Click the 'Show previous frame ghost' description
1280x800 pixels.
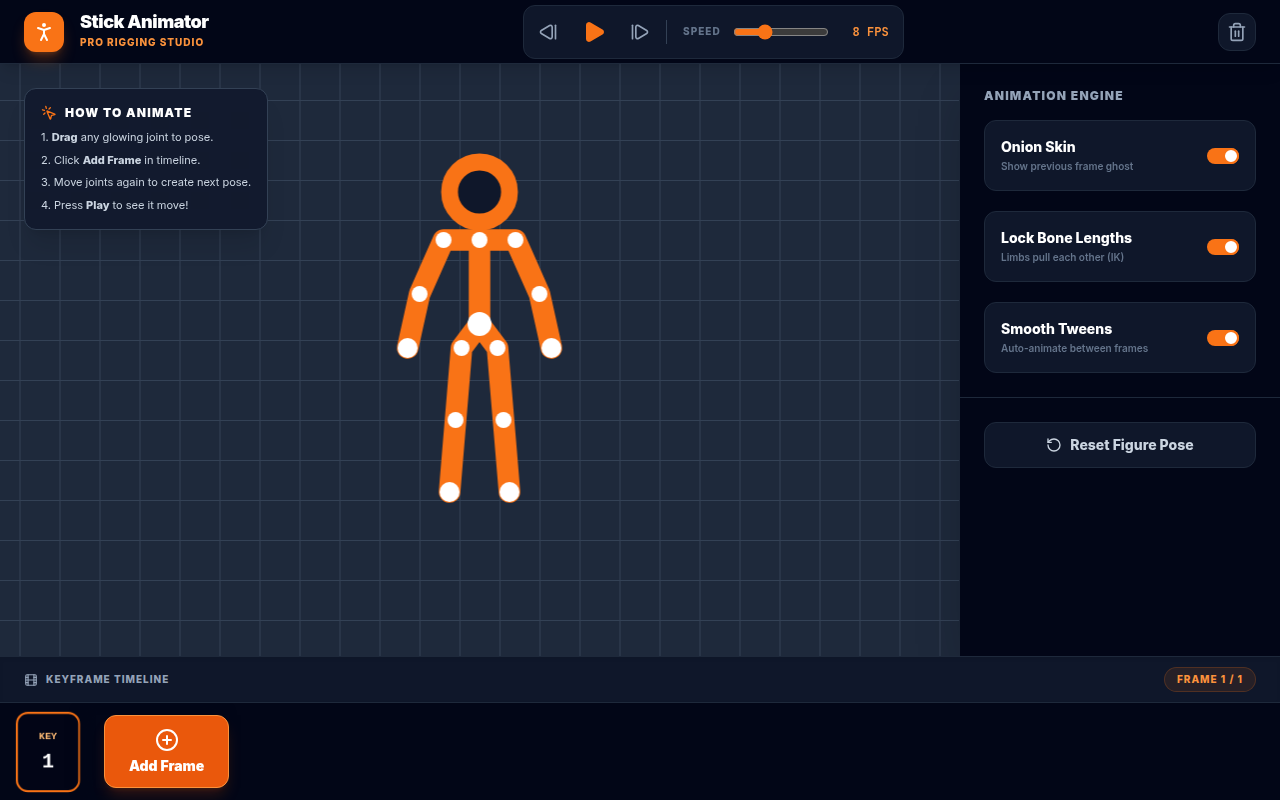click(x=1067, y=167)
